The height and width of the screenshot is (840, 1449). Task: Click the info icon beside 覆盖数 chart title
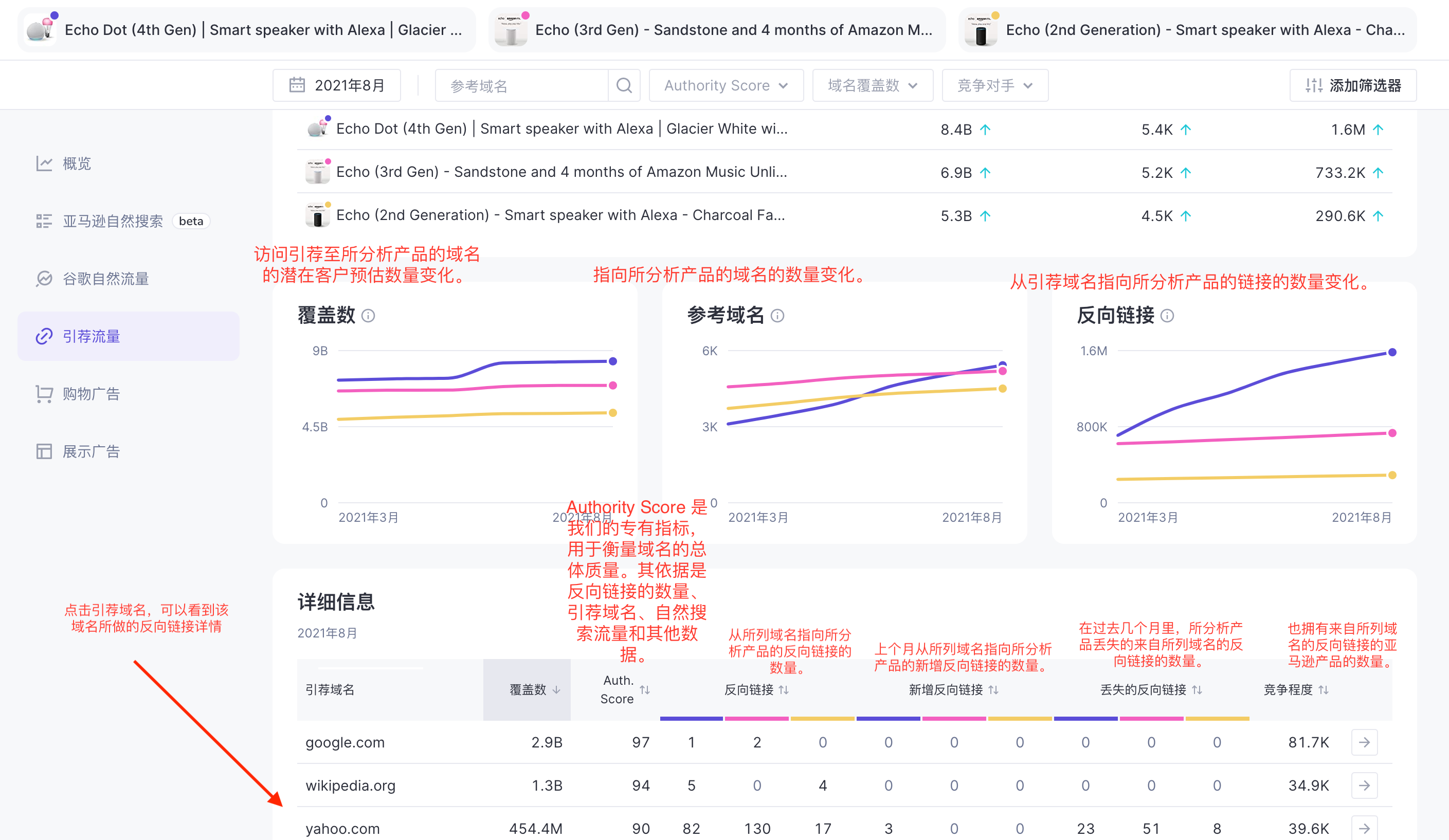point(369,316)
